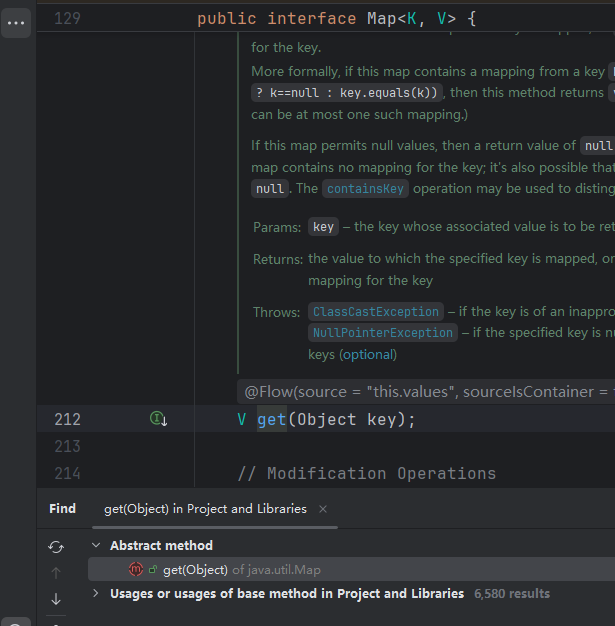Viewport: 615px width, 626px height.
Task: Click the Rerun refresh icon in Find panel
Action: (x=56, y=546)
